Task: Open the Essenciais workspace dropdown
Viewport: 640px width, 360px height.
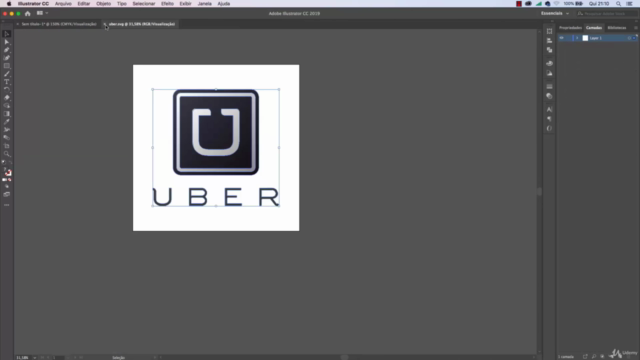Action: [x=555, y=13]
